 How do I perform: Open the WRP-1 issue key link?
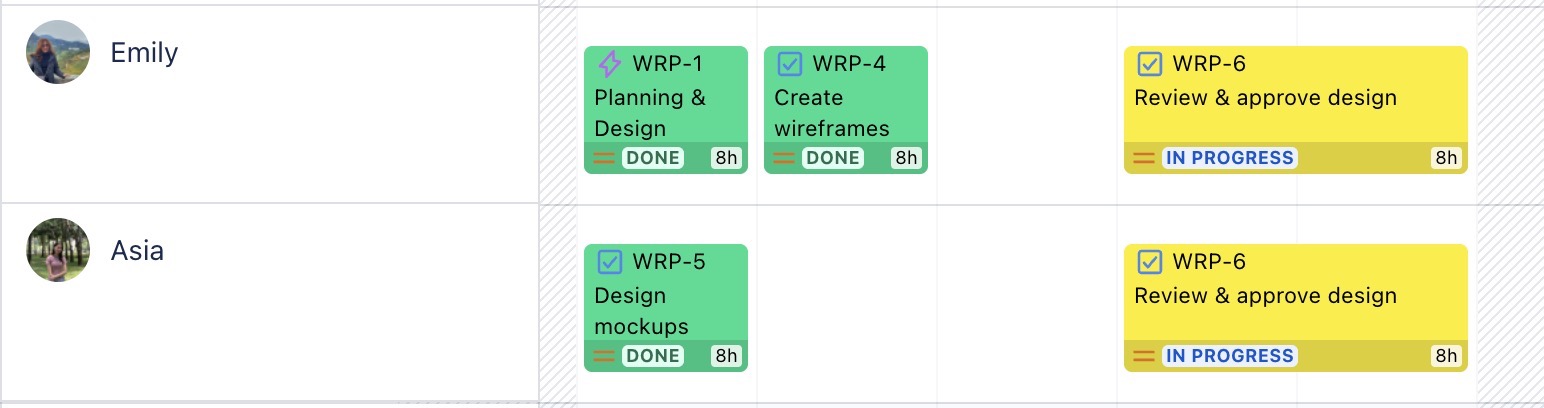(668, 65)
